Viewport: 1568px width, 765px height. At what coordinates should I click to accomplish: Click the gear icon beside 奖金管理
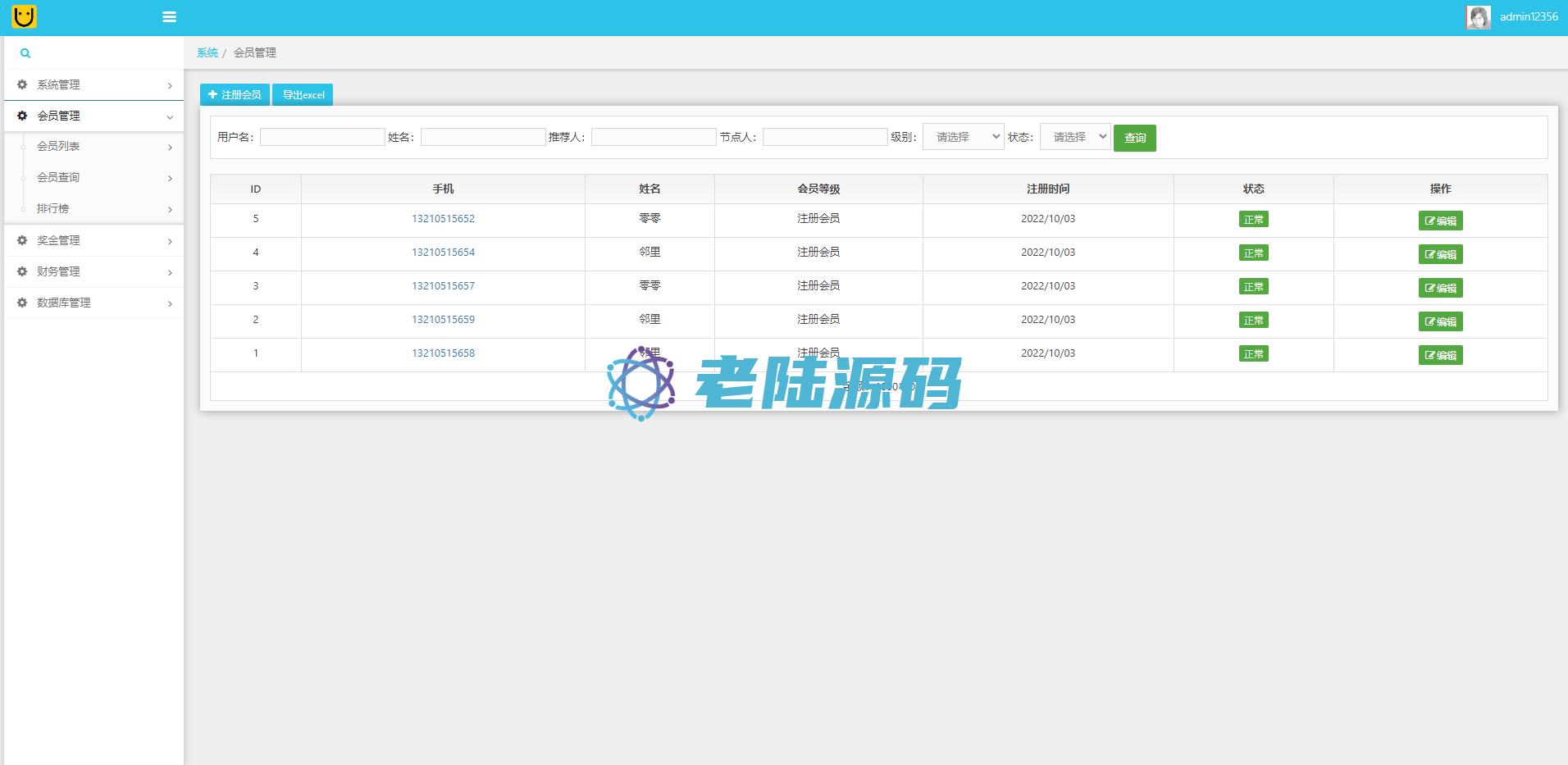(22, 240)
